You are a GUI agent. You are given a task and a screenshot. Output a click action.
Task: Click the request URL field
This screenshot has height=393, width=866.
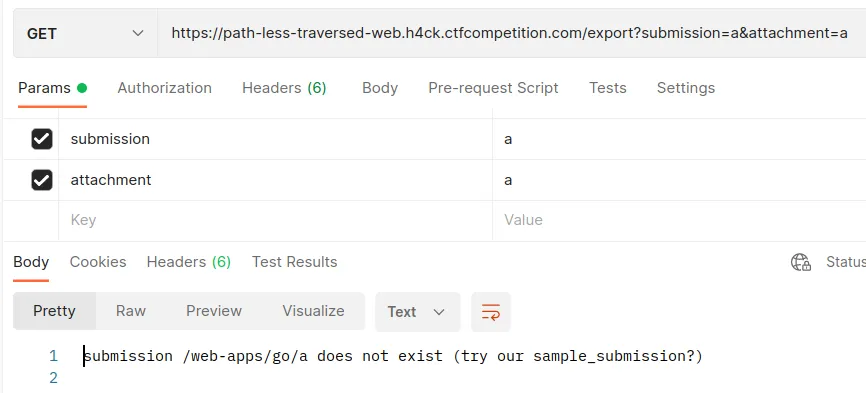tap(511, 34)
